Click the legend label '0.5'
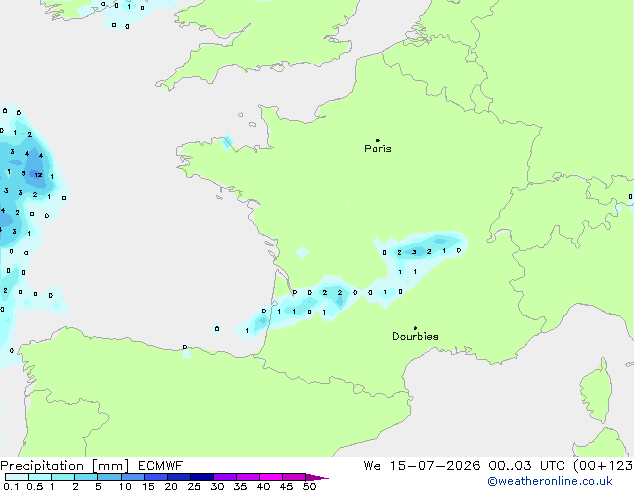Image resolution: width=634 pixels, height=490 pixels. (x=35, y=486)
